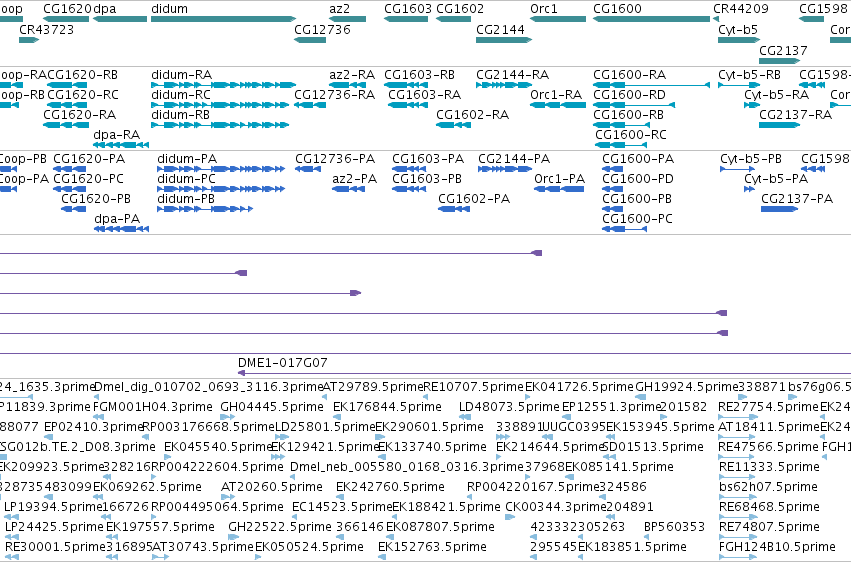Click the dpa gene bar
The width and height of the screenshot is (851, 562).
[120, 19]
